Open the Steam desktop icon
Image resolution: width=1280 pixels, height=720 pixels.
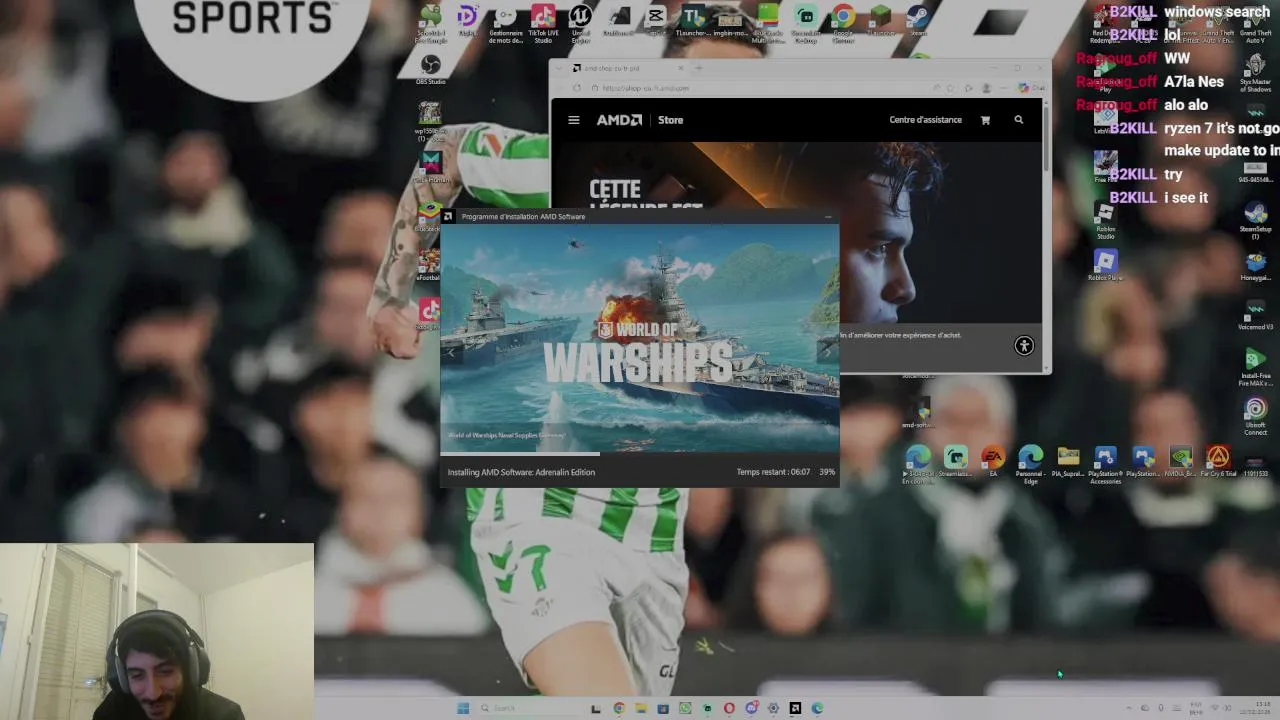tap(918, 20)
